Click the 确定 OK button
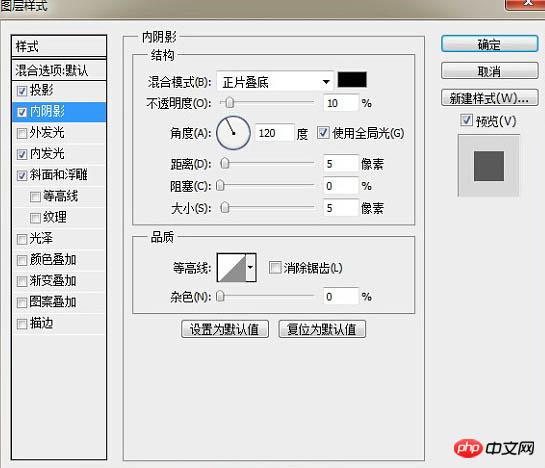 click(x=489, y=44)
